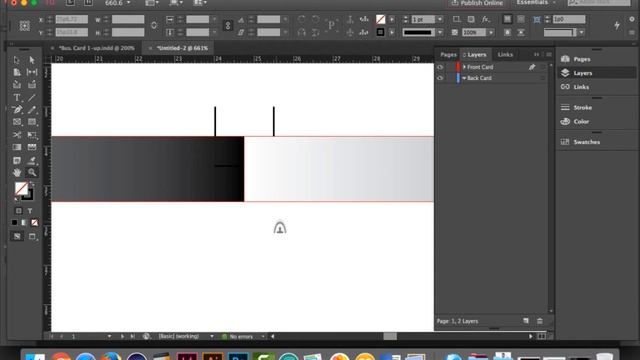Select the Line tool
Viewport: 640px width, 360px height.
[32, 98]
